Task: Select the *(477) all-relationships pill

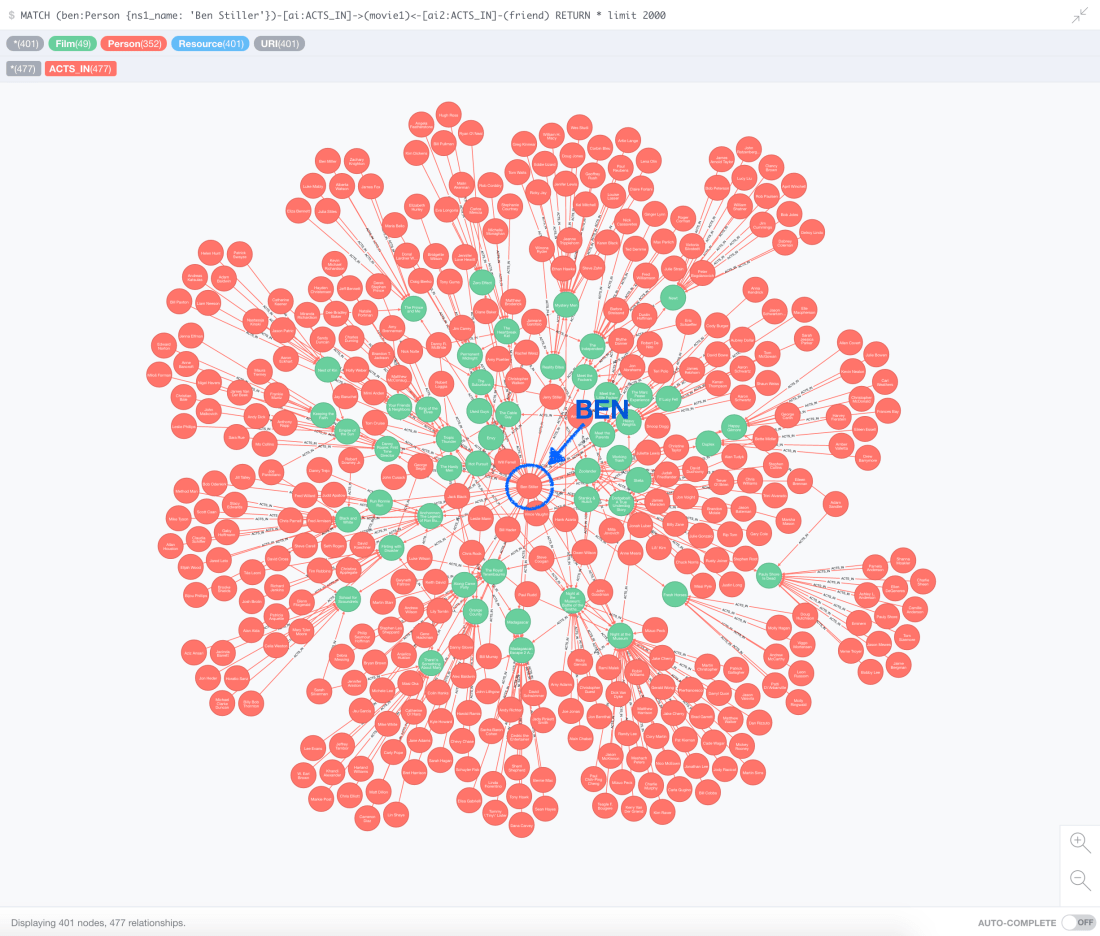Action: [x=22, y=68]
